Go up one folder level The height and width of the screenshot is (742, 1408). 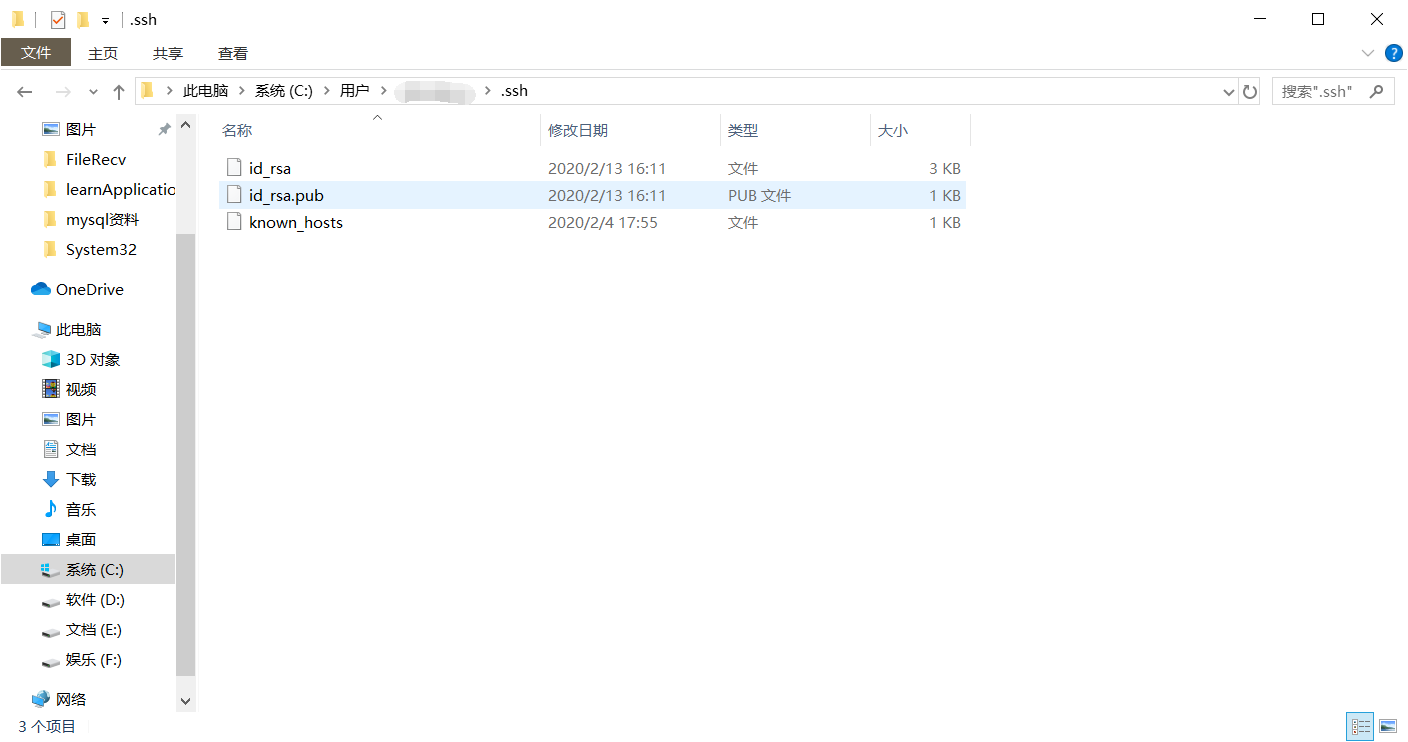(119, 91)
